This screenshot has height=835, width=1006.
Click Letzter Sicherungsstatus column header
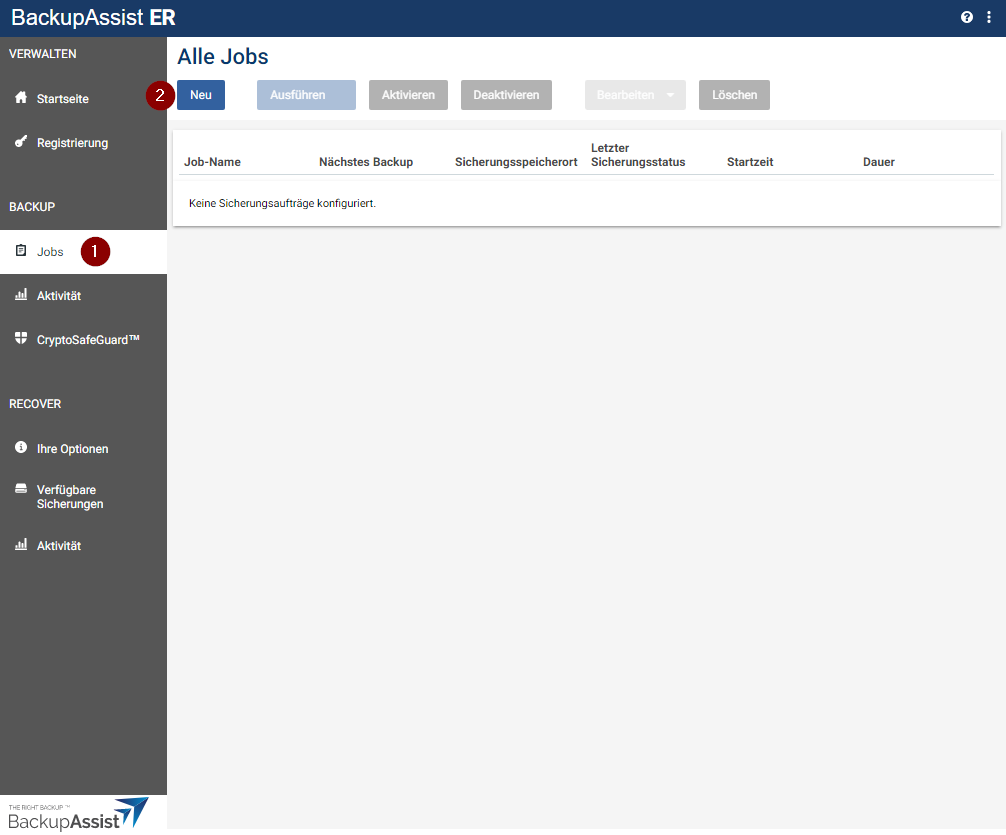tap(638, 155)
